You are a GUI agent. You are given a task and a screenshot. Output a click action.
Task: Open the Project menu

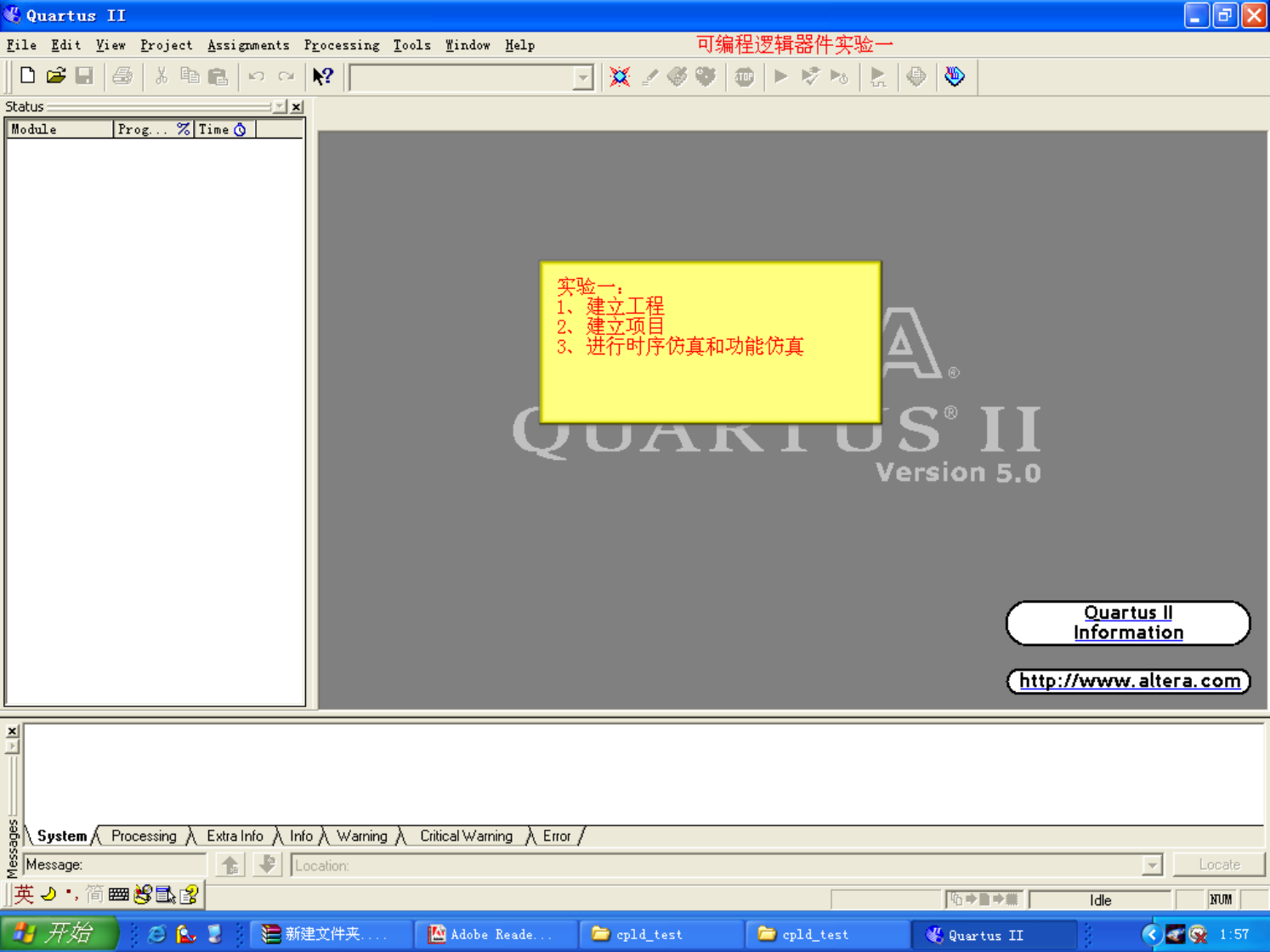coord(167,45)
